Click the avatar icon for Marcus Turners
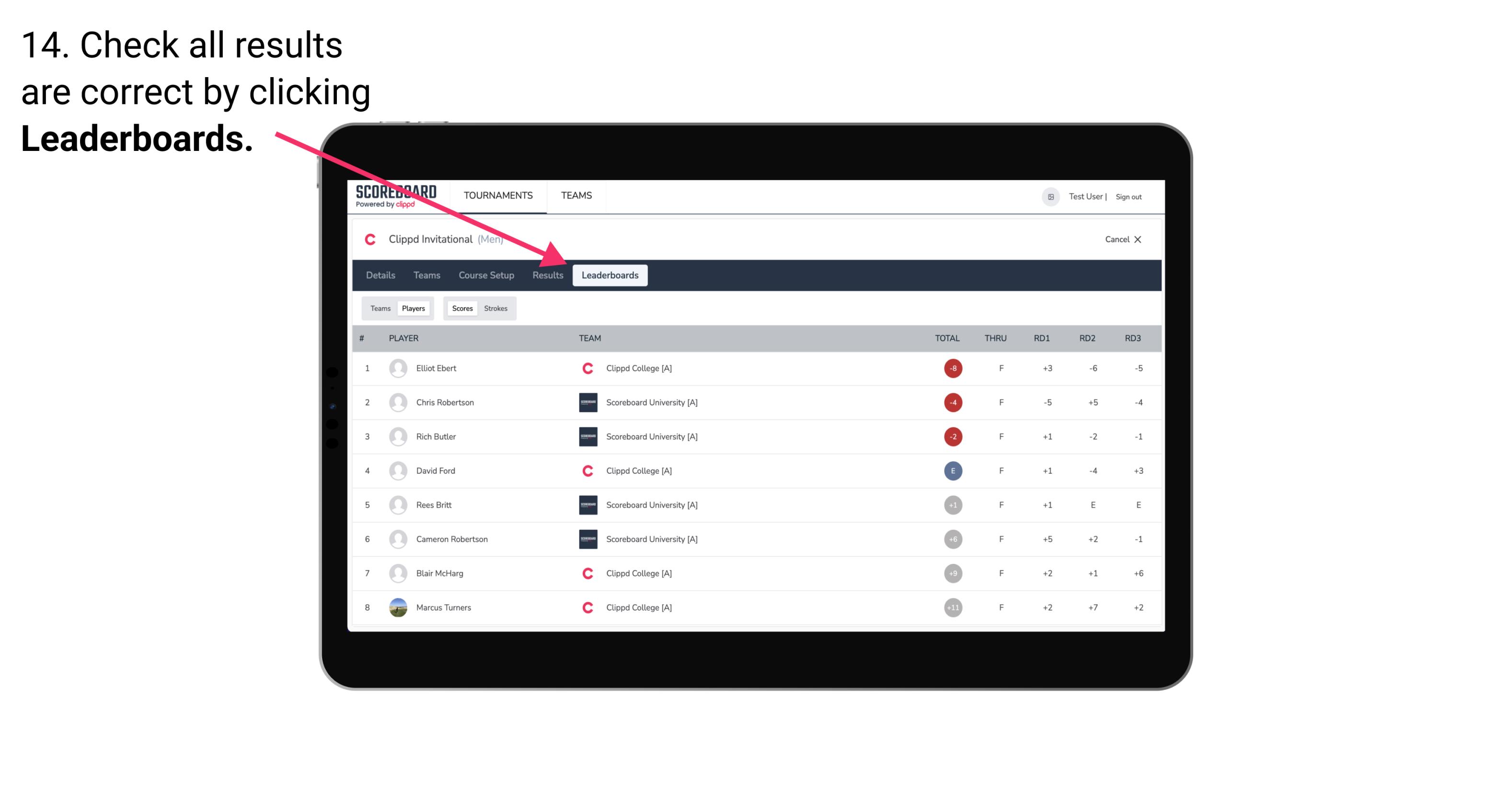 pos(396,607)
